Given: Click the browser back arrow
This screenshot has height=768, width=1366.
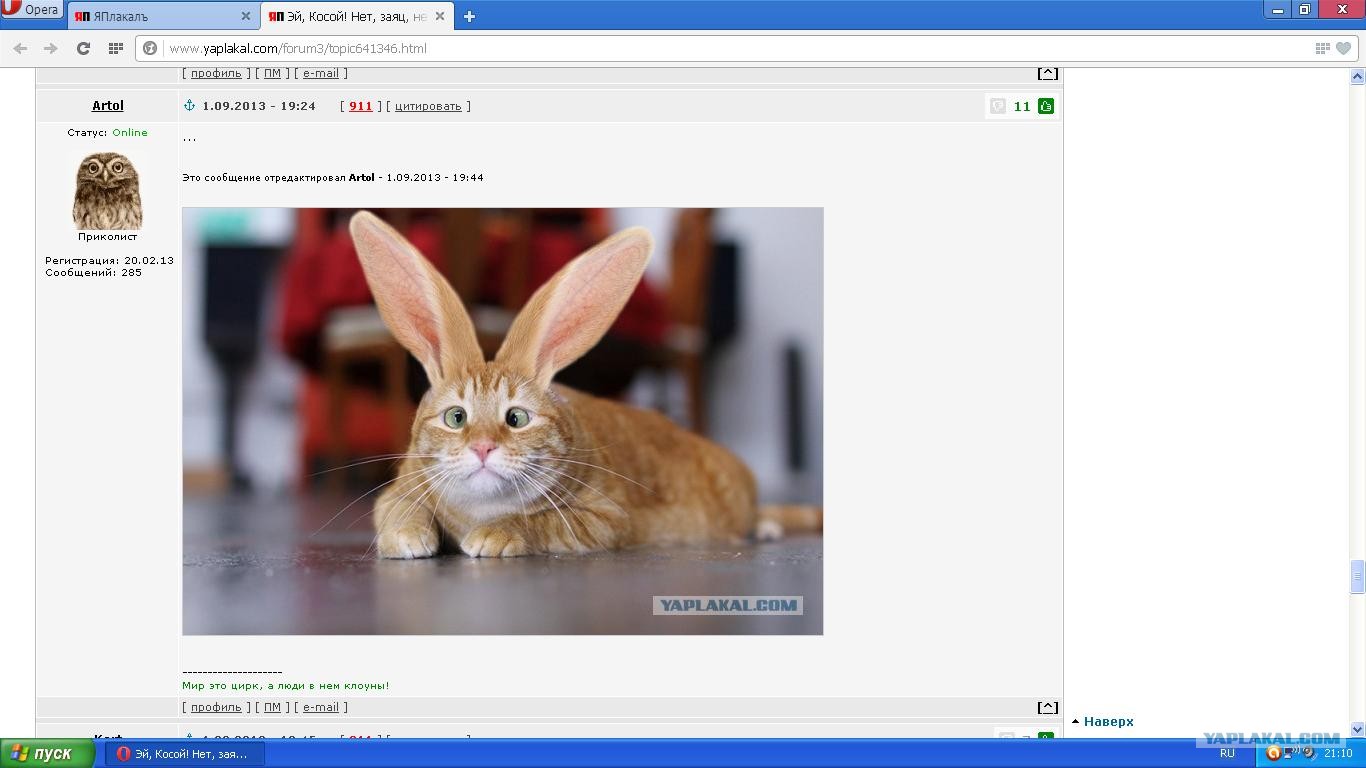Looking at the screenshot, I should 20,48.
